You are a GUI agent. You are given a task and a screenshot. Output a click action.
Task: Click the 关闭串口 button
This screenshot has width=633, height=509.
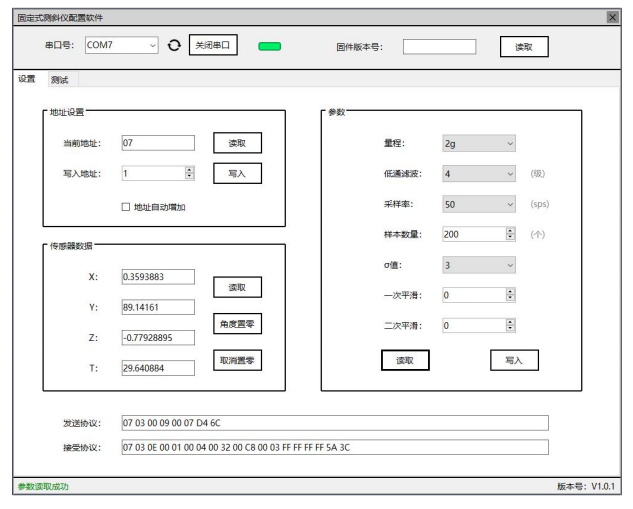click(x=215, y=44)
